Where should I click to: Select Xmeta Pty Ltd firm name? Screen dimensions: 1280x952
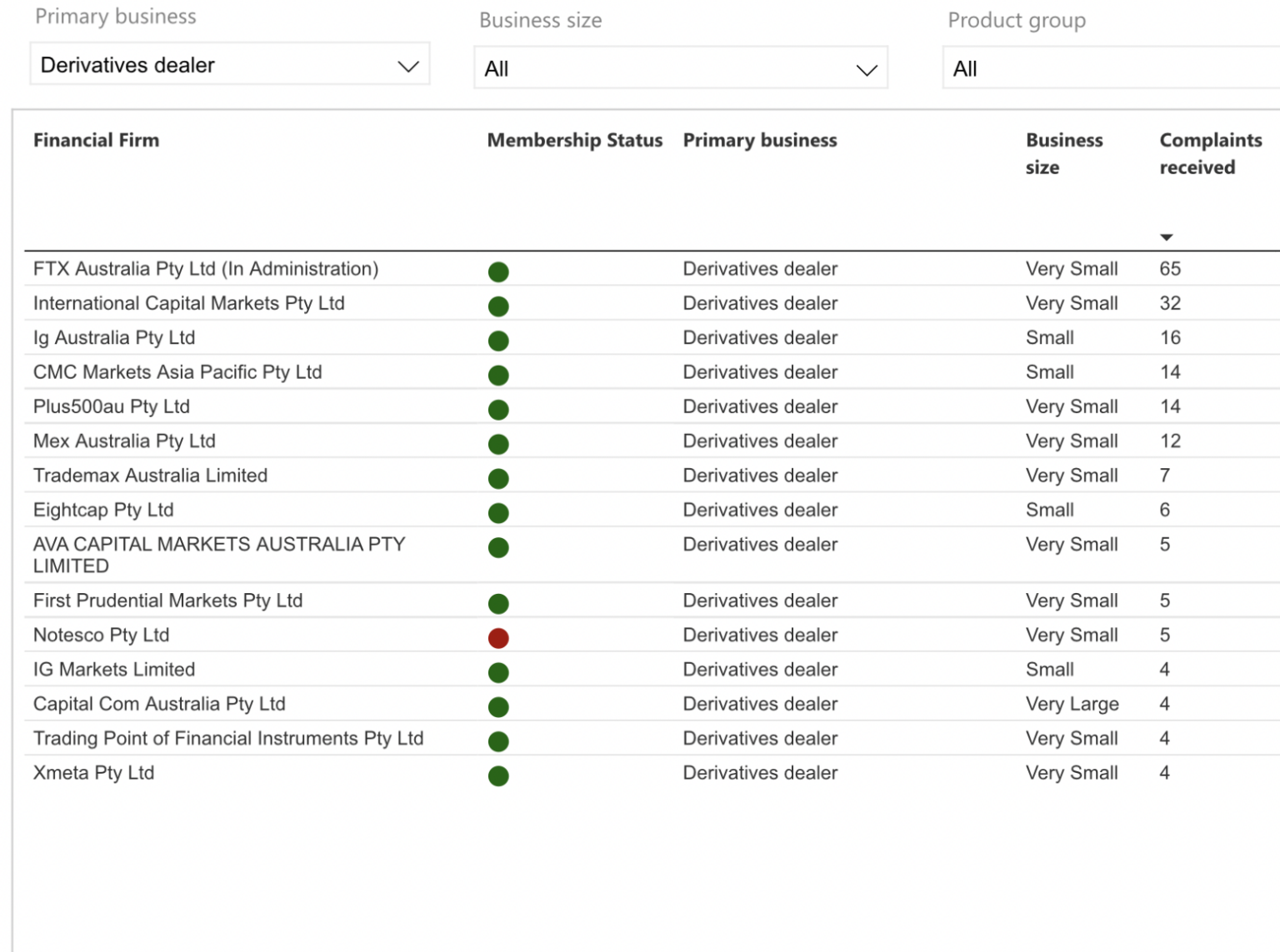pos(93,773)
